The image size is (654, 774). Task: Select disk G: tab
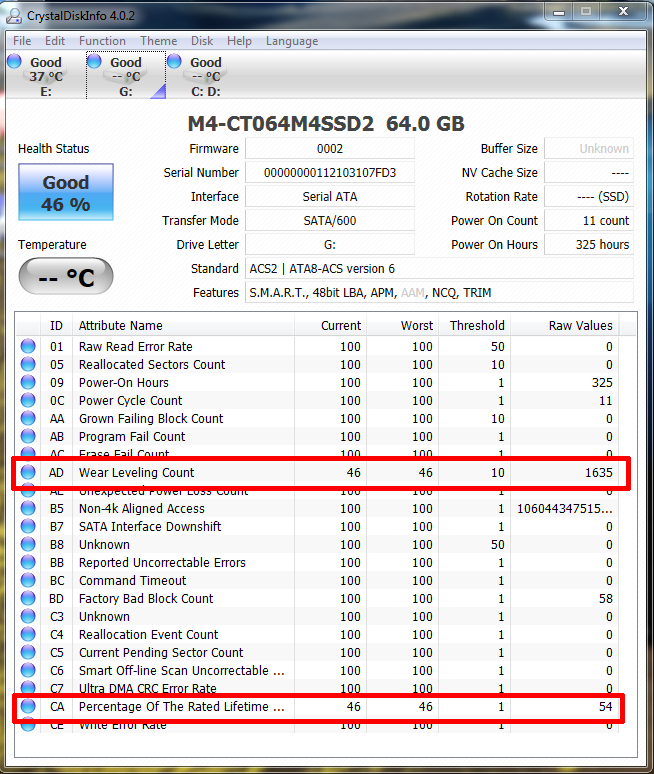(126, 76)
